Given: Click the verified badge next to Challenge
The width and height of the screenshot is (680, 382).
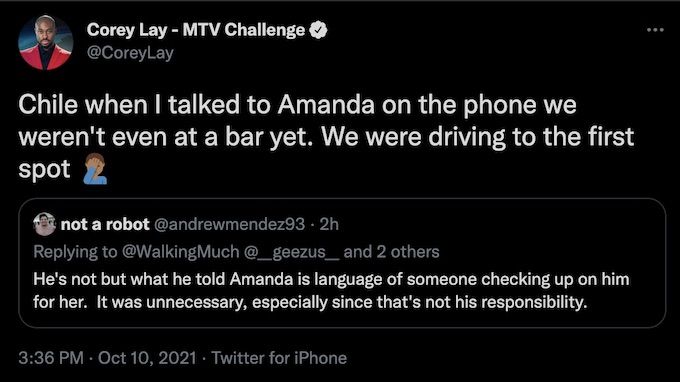Looking at the screenshot, I should 318,30.
